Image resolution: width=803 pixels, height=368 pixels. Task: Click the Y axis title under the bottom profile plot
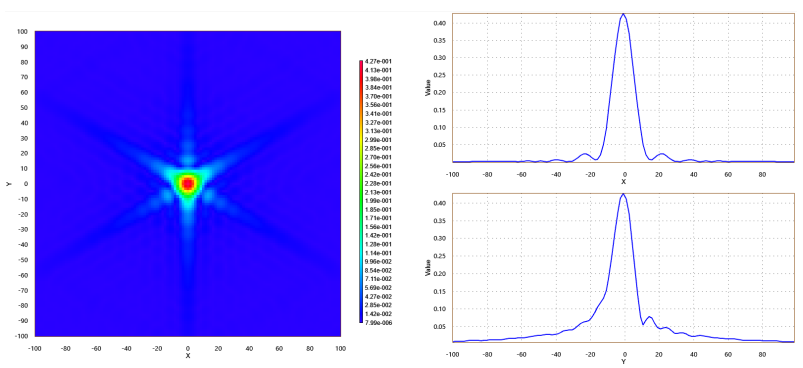tap(624, 362)
